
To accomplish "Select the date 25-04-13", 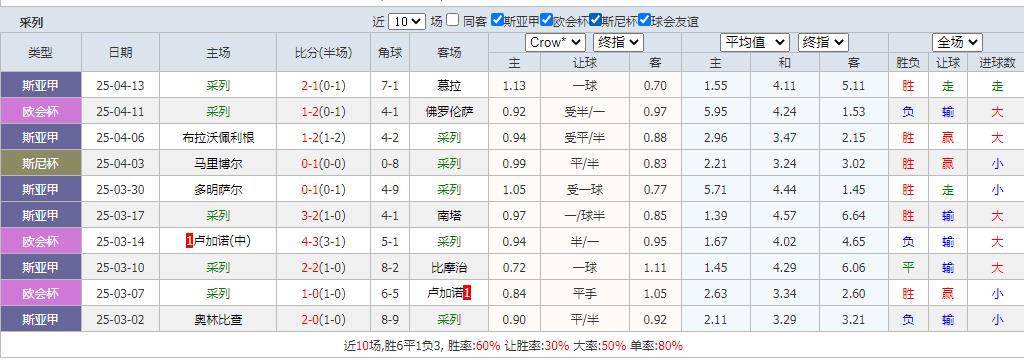I will click(x=120, y=86).
